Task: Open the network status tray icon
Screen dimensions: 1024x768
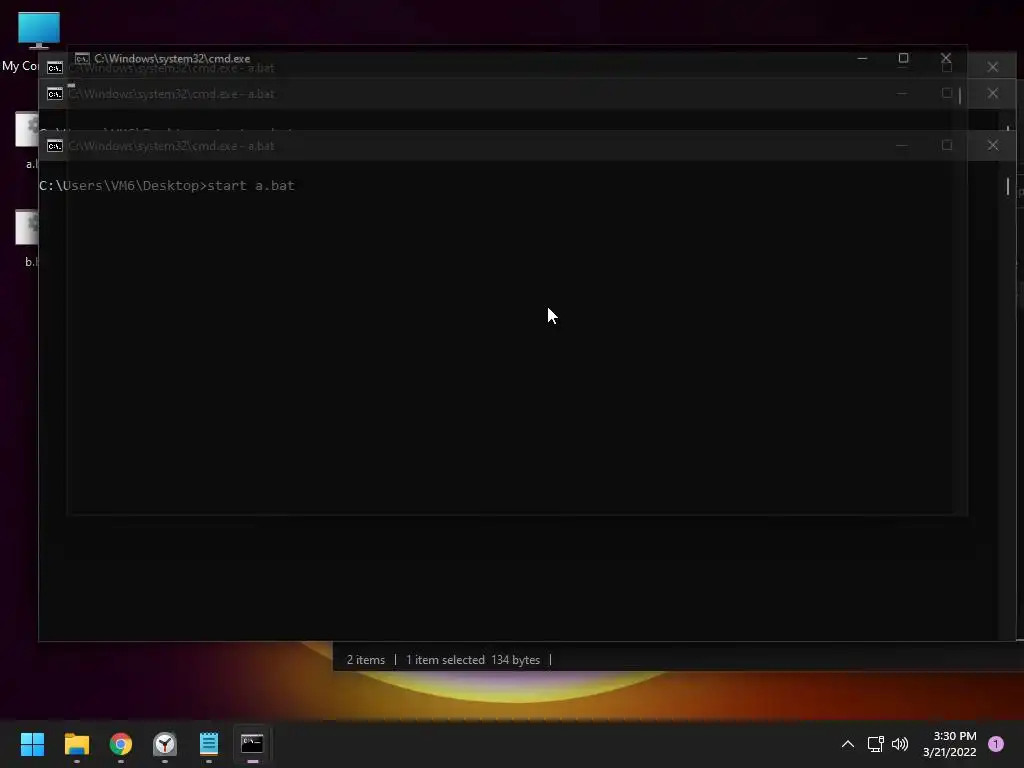Action: (875, 744)
